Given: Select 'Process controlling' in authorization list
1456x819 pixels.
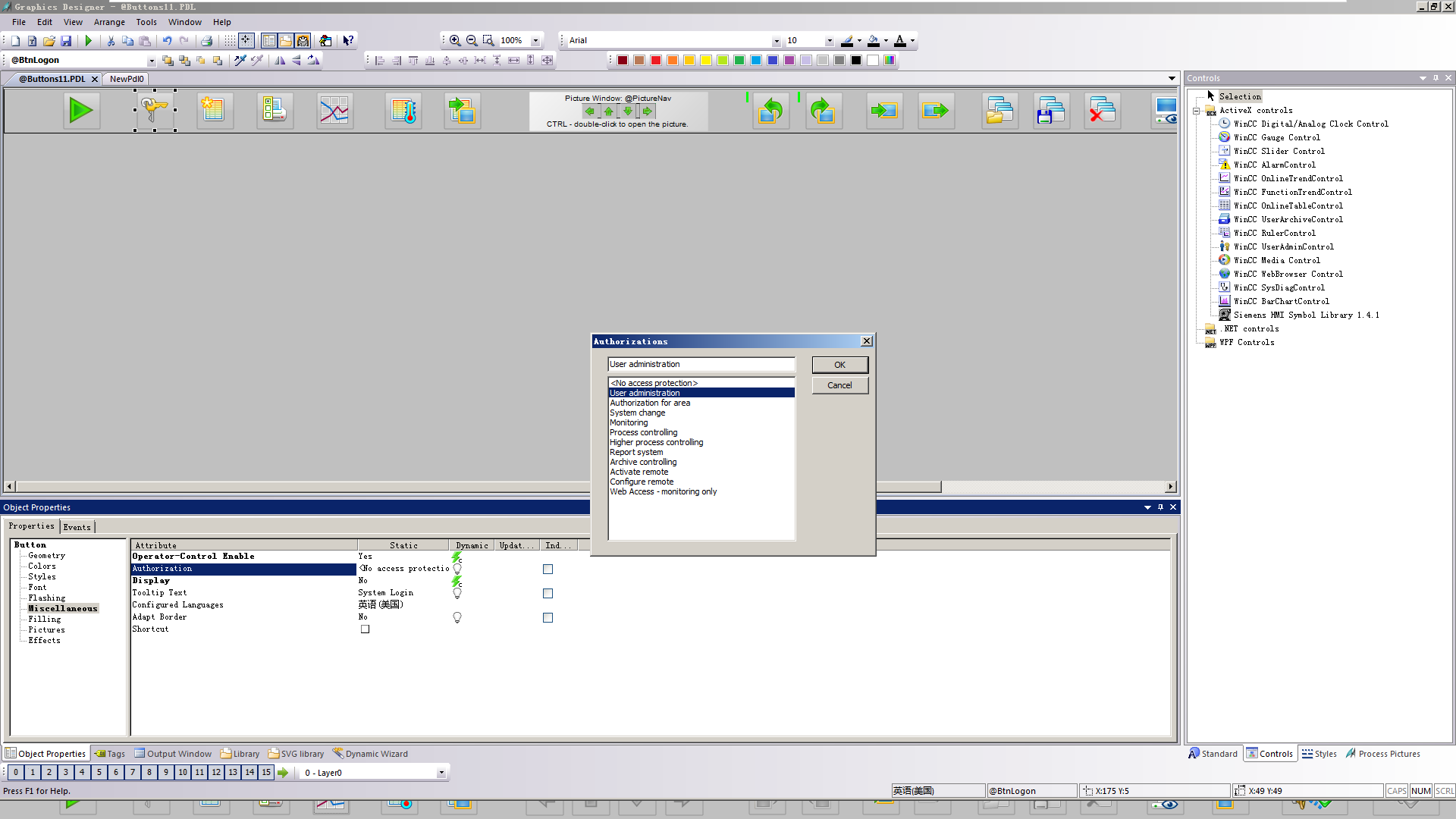Looking at the screenshot, I should coord(643,433).
